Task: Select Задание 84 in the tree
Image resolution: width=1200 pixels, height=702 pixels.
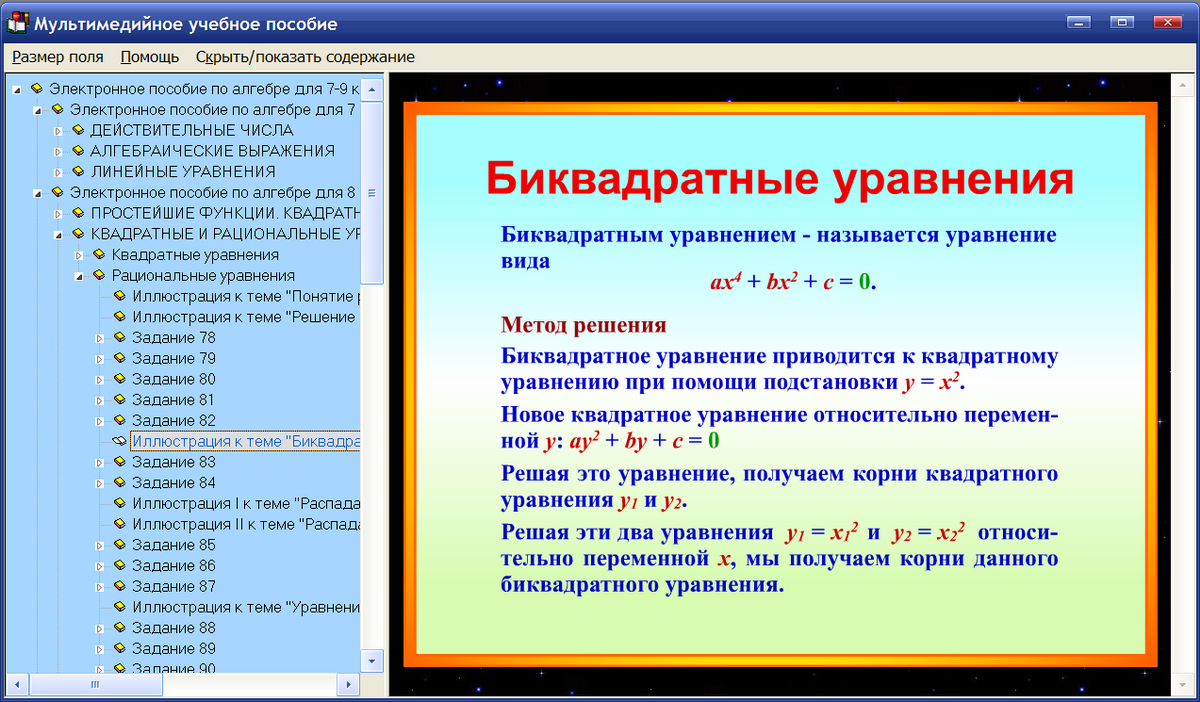Action: point(174,483)
